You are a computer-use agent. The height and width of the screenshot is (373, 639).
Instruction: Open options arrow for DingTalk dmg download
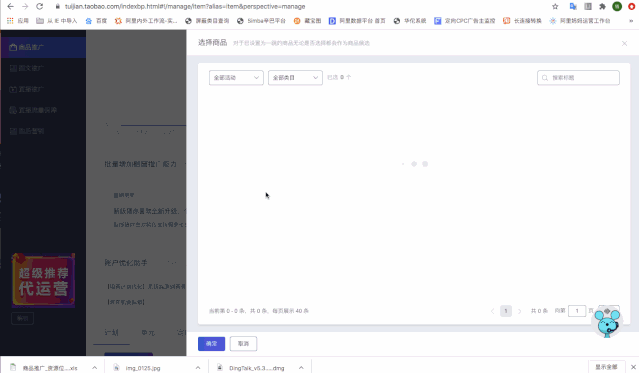pyautogui.click(x=301, y=368)
